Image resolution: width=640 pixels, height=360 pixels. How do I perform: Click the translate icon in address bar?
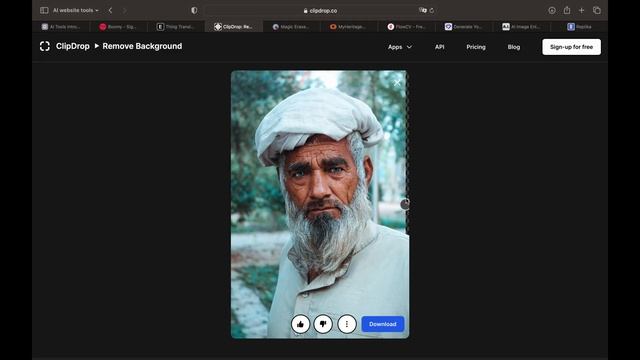pos(422,10)
